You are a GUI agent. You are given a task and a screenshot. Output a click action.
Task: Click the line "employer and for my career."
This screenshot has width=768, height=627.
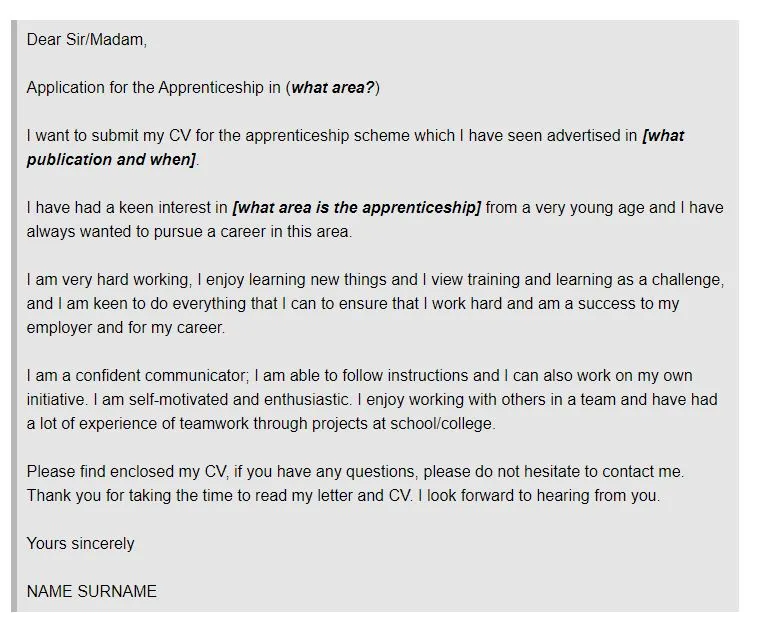coord(126,327)
